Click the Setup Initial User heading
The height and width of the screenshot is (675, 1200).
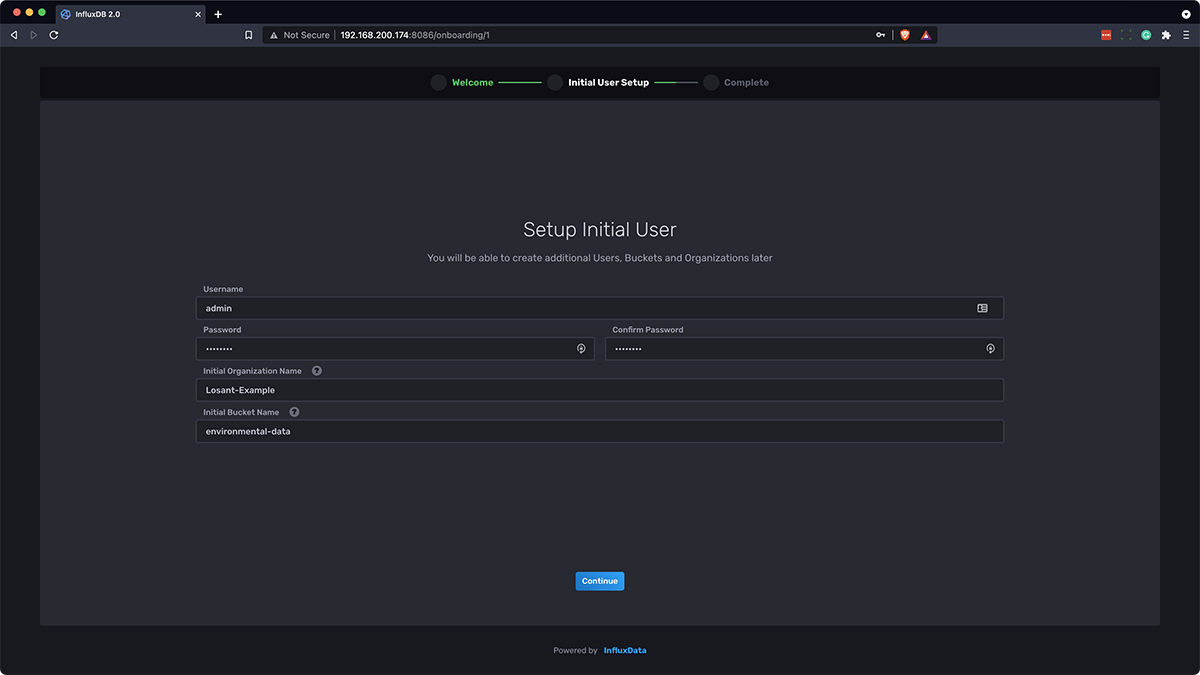tap(600, 230)
